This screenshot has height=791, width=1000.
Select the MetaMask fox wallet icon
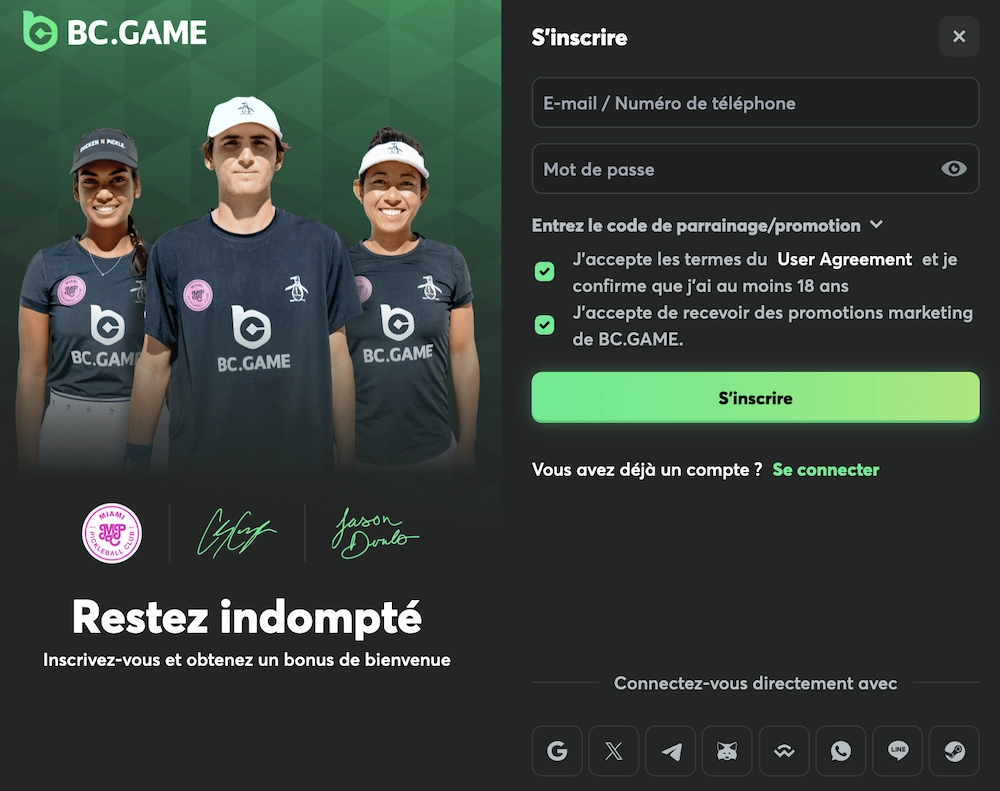coord(727,751)
